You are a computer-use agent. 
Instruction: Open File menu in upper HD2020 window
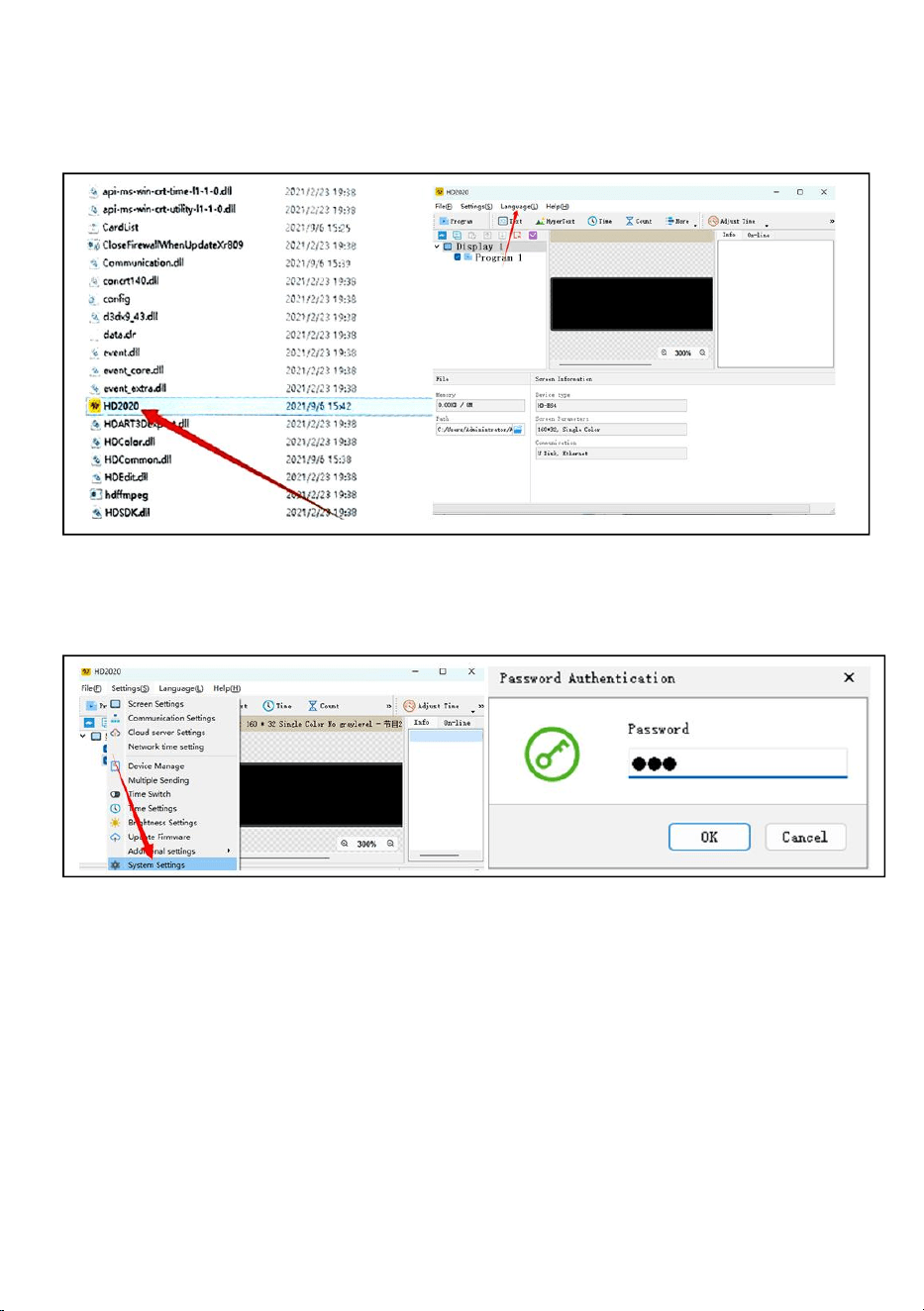point(444,207)
